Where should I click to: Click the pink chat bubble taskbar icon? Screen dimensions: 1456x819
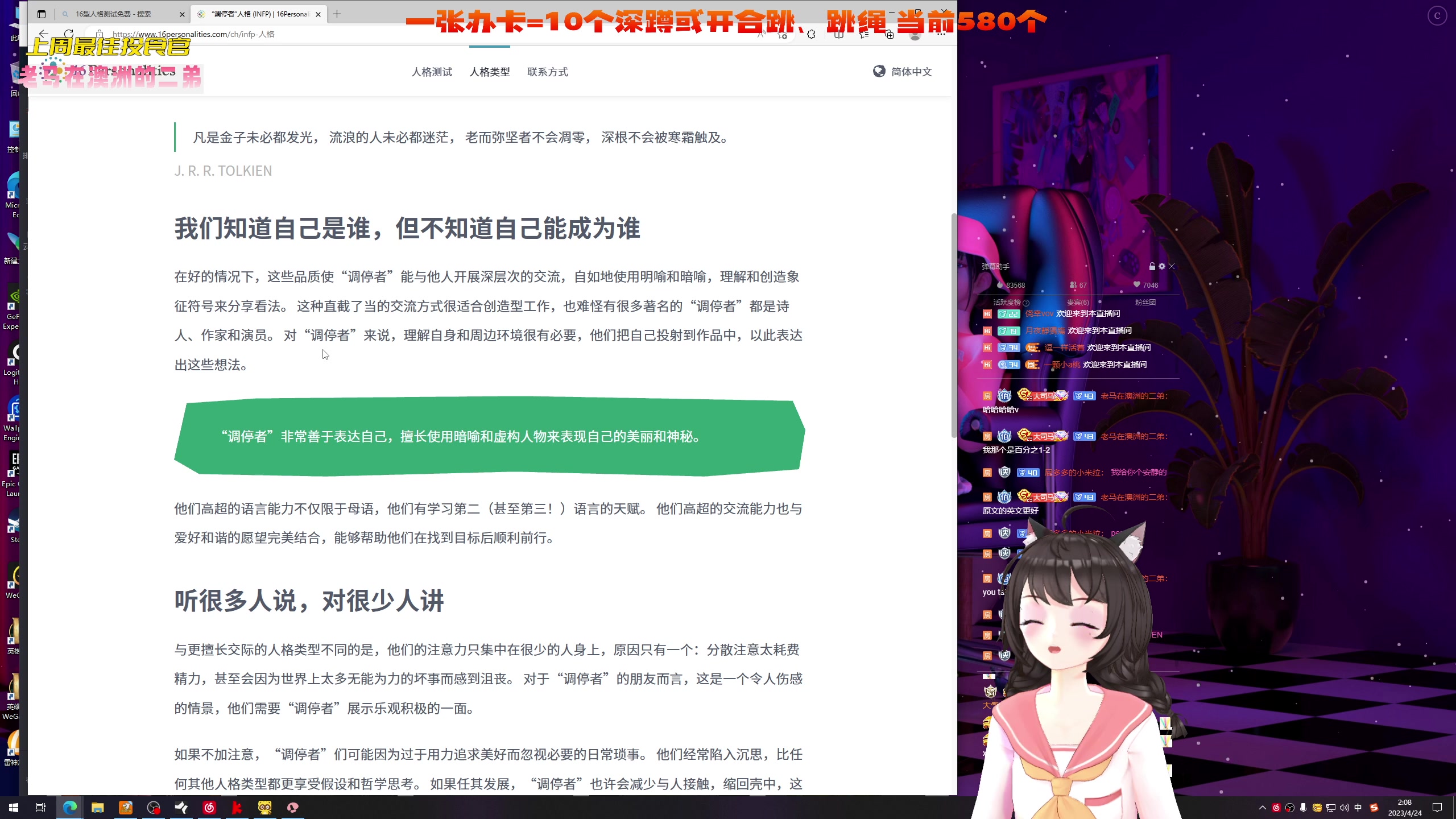coord(293,808)
